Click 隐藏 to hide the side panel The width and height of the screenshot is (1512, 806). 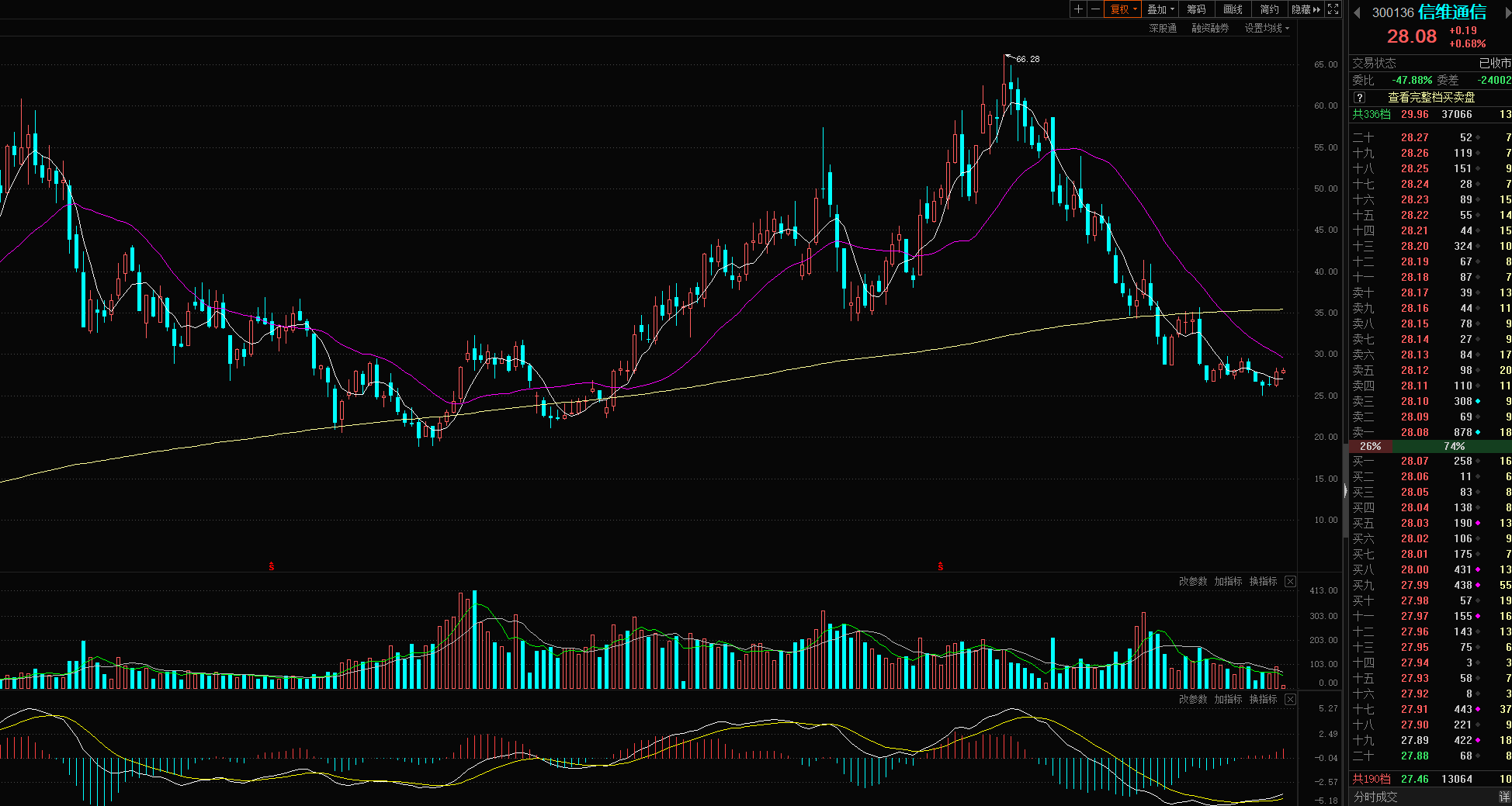click(1306, 9)
